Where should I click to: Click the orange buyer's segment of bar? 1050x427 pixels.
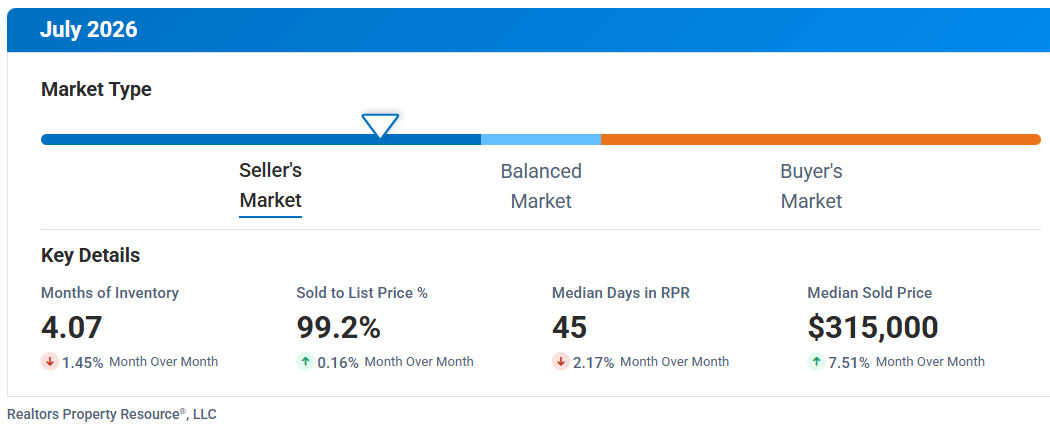coord(821,139)
